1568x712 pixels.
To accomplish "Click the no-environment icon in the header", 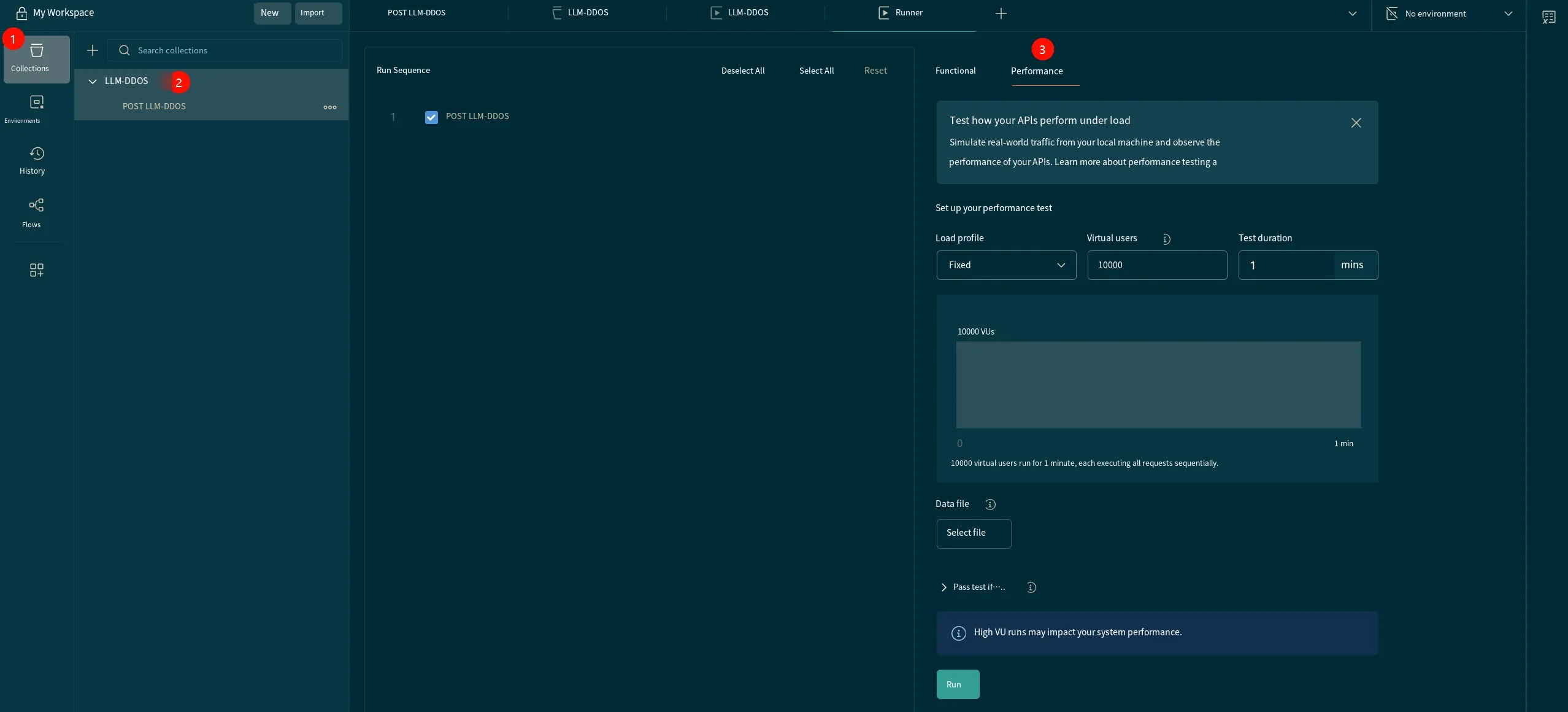I will point(1392,14).
